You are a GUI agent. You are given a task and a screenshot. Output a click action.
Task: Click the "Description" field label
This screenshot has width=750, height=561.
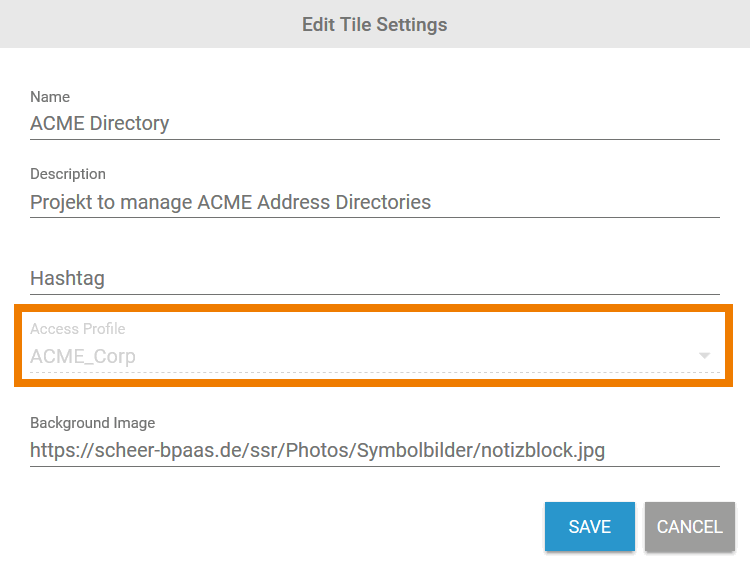[68, 174]
